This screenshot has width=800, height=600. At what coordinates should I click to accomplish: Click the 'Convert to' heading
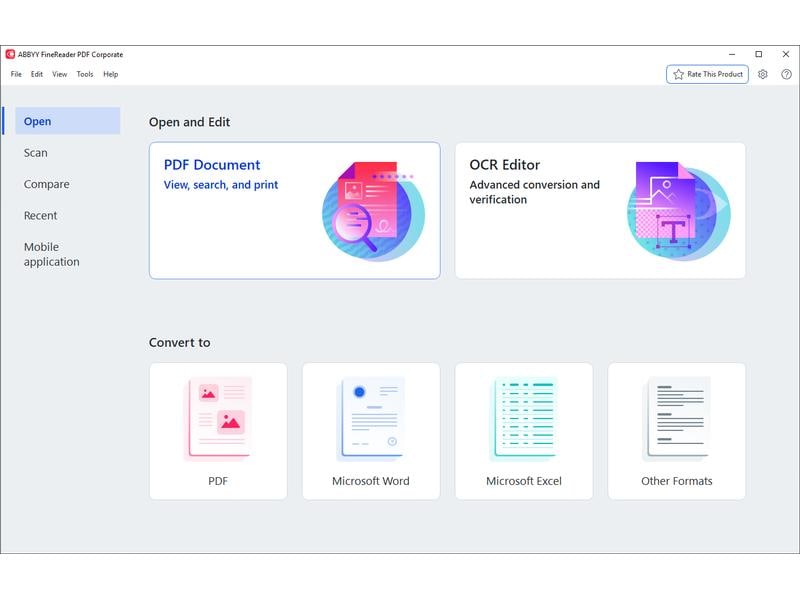tap(180, 342)
